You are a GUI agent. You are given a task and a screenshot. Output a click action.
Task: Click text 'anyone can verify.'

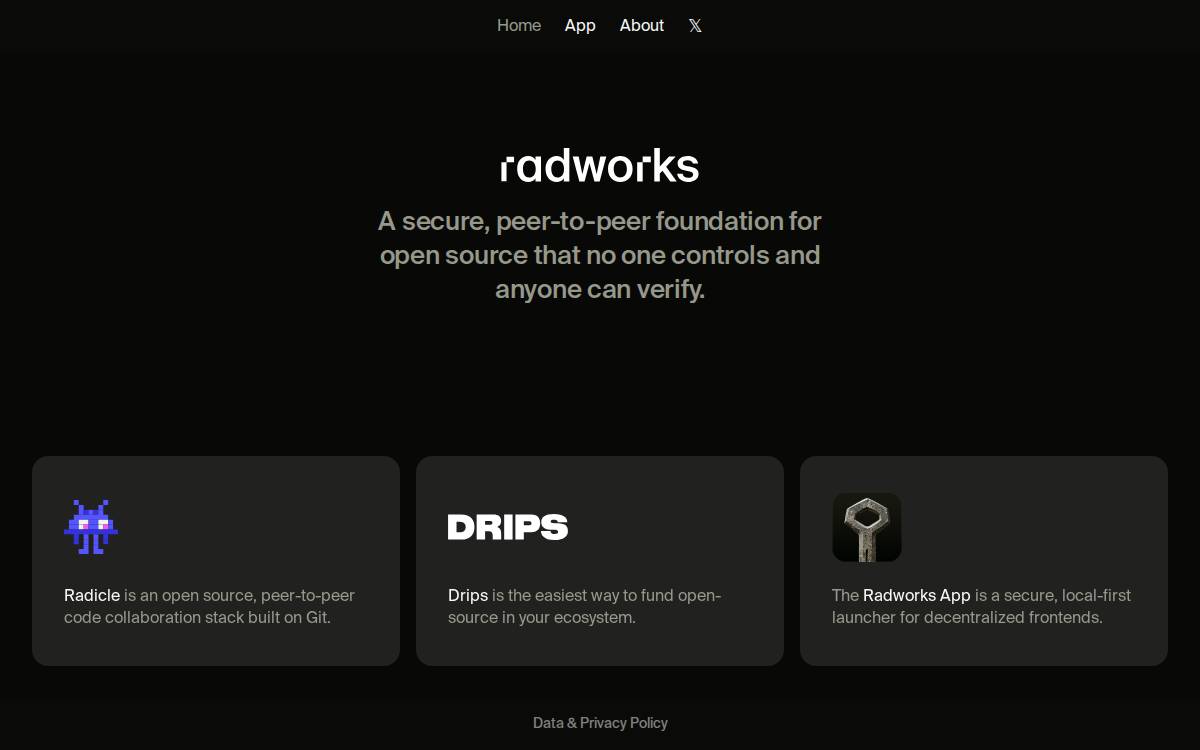pos(600,289)
